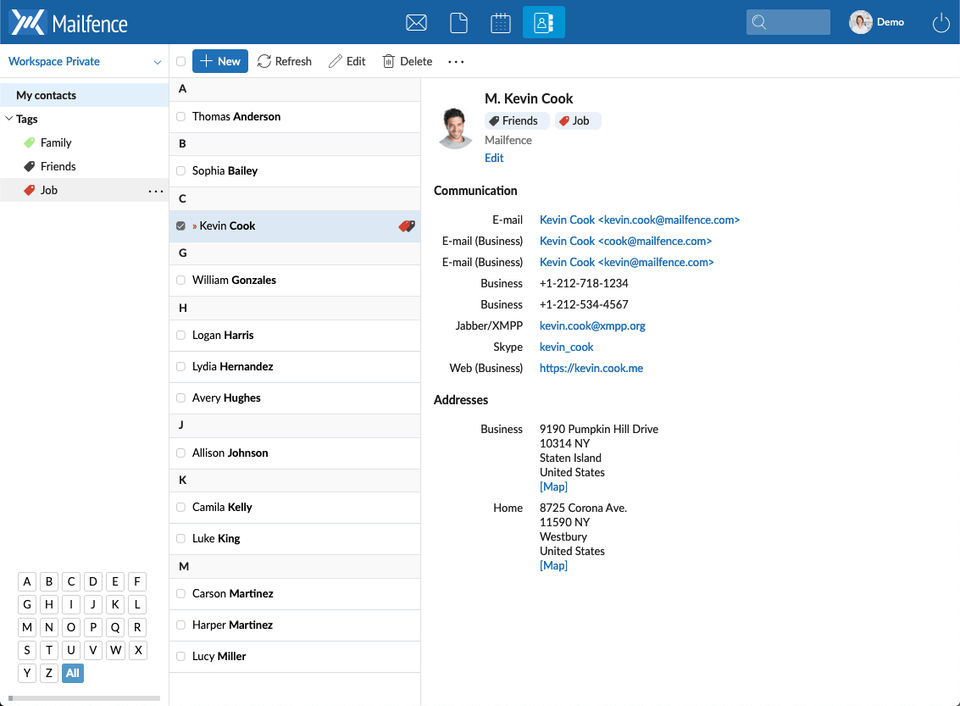Check the Allison Johnson checkbox
Viewport: 960px width, 706px height.
click(181, 453)
